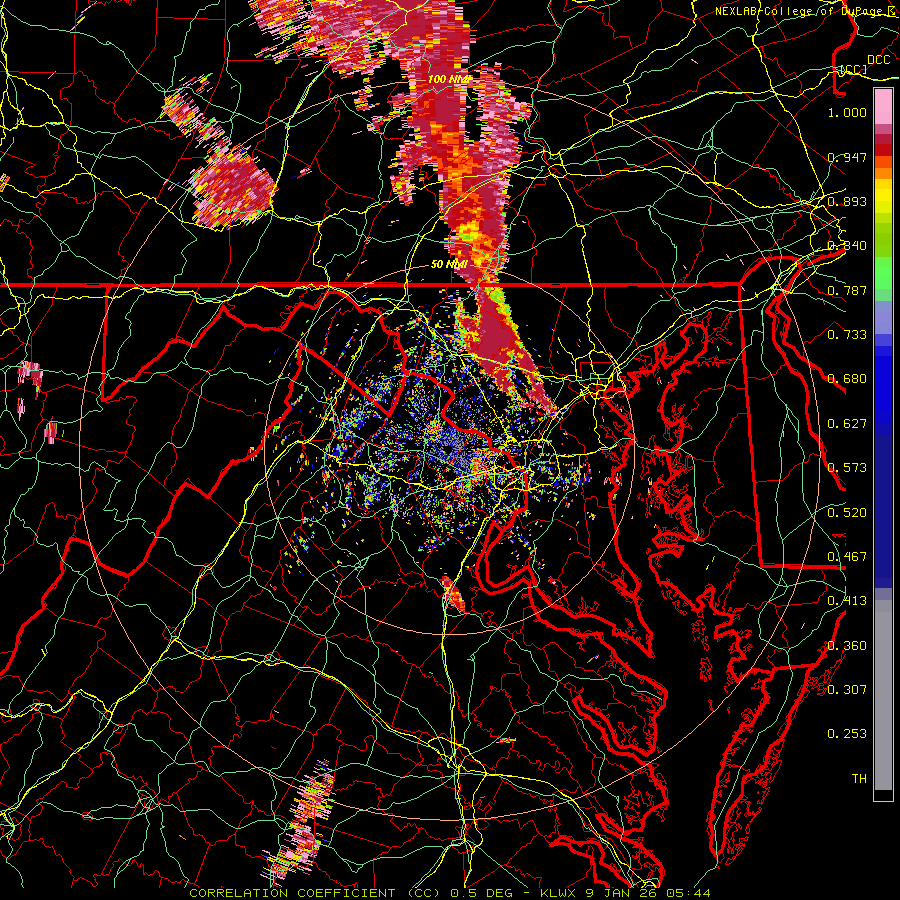The height and width of the screenshot is (900, 900).
Task: Click the 0.520 scale value
Action: 847,513
